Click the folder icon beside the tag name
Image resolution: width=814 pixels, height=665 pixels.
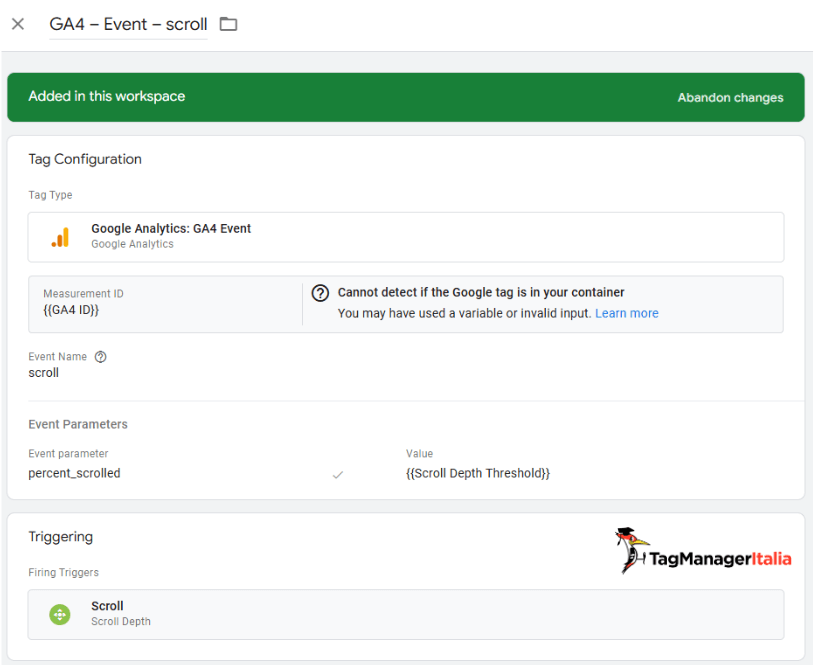228,24
